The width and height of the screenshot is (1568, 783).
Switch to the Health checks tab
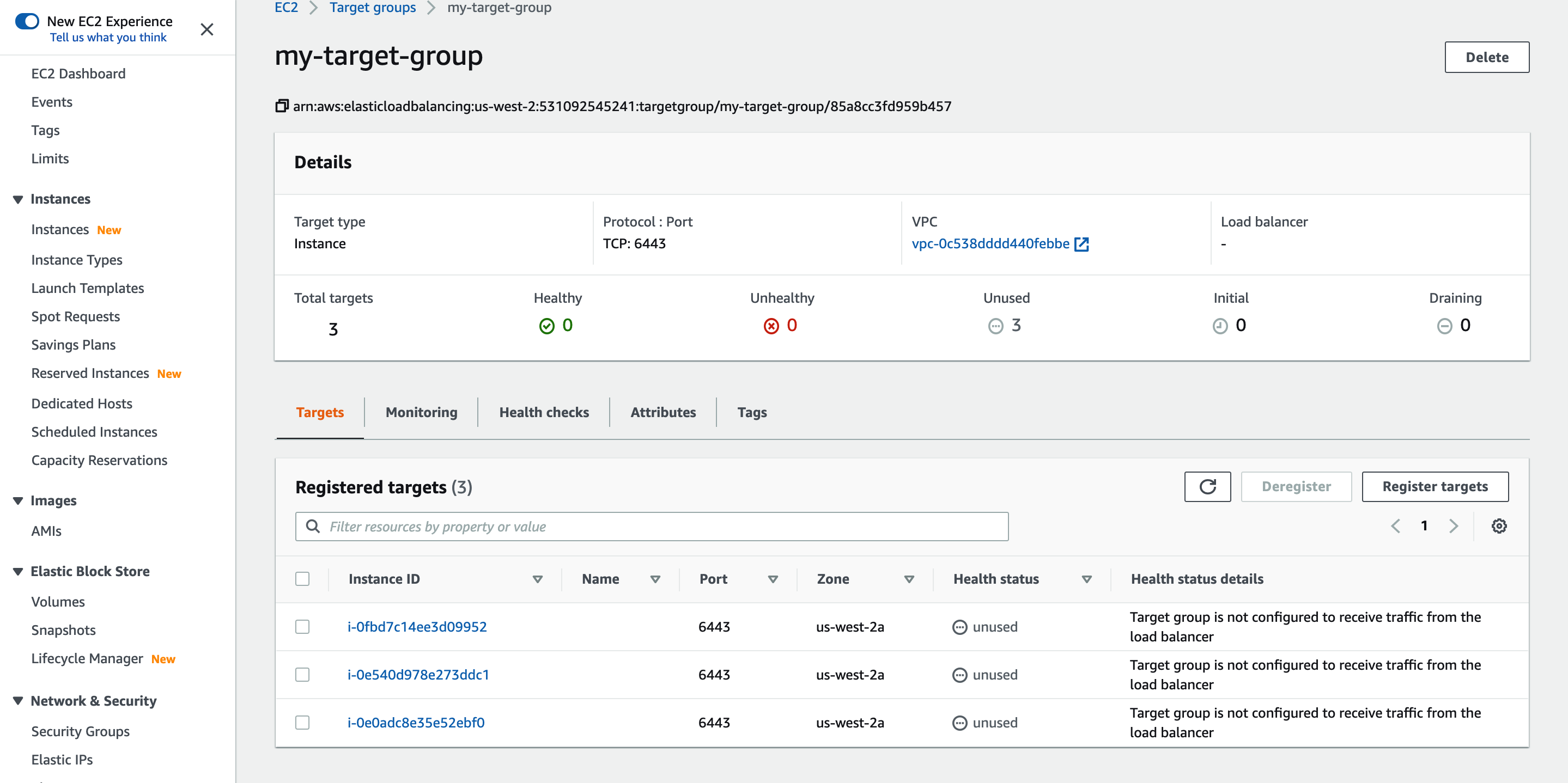tap(544, 413)
